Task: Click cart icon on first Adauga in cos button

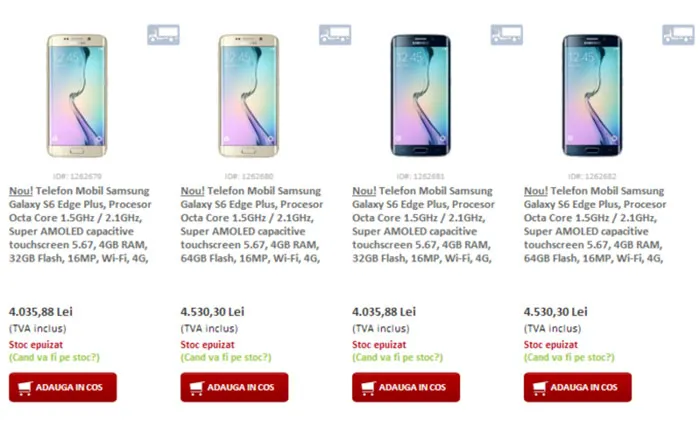Action: [x=28, y=387]
